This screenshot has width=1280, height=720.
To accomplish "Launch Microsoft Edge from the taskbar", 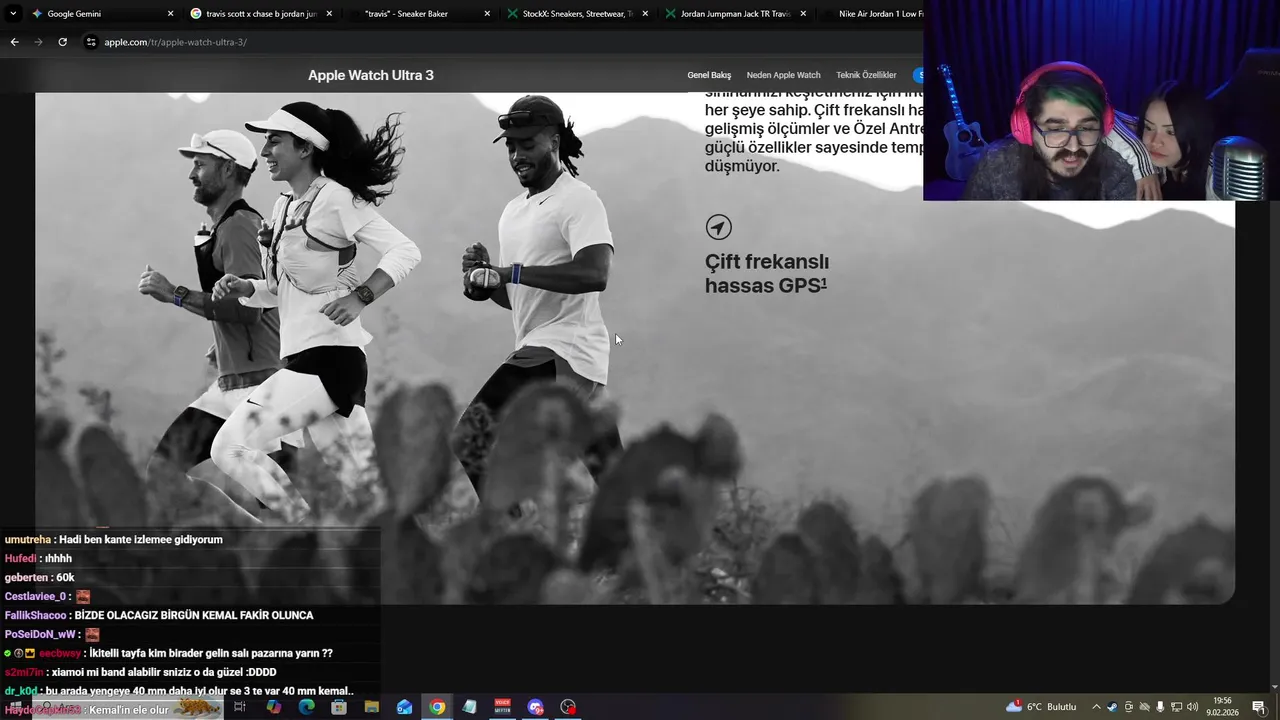I will [306, 707].
